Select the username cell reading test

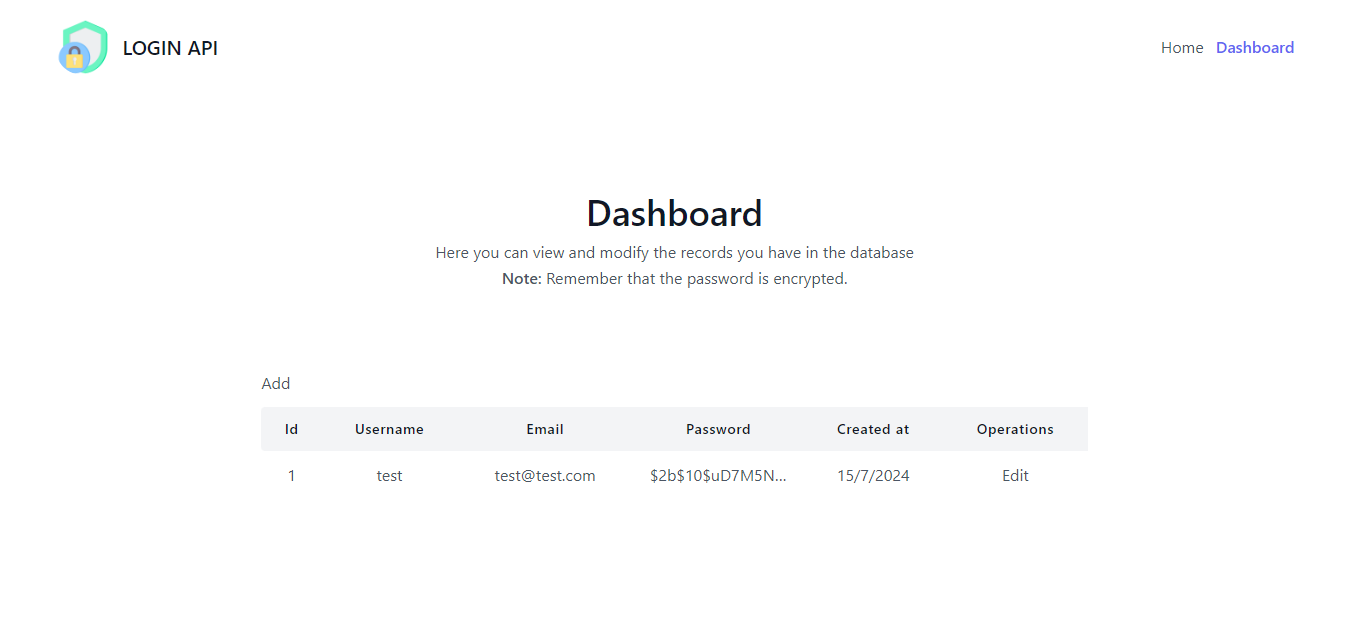coord(389,475)
